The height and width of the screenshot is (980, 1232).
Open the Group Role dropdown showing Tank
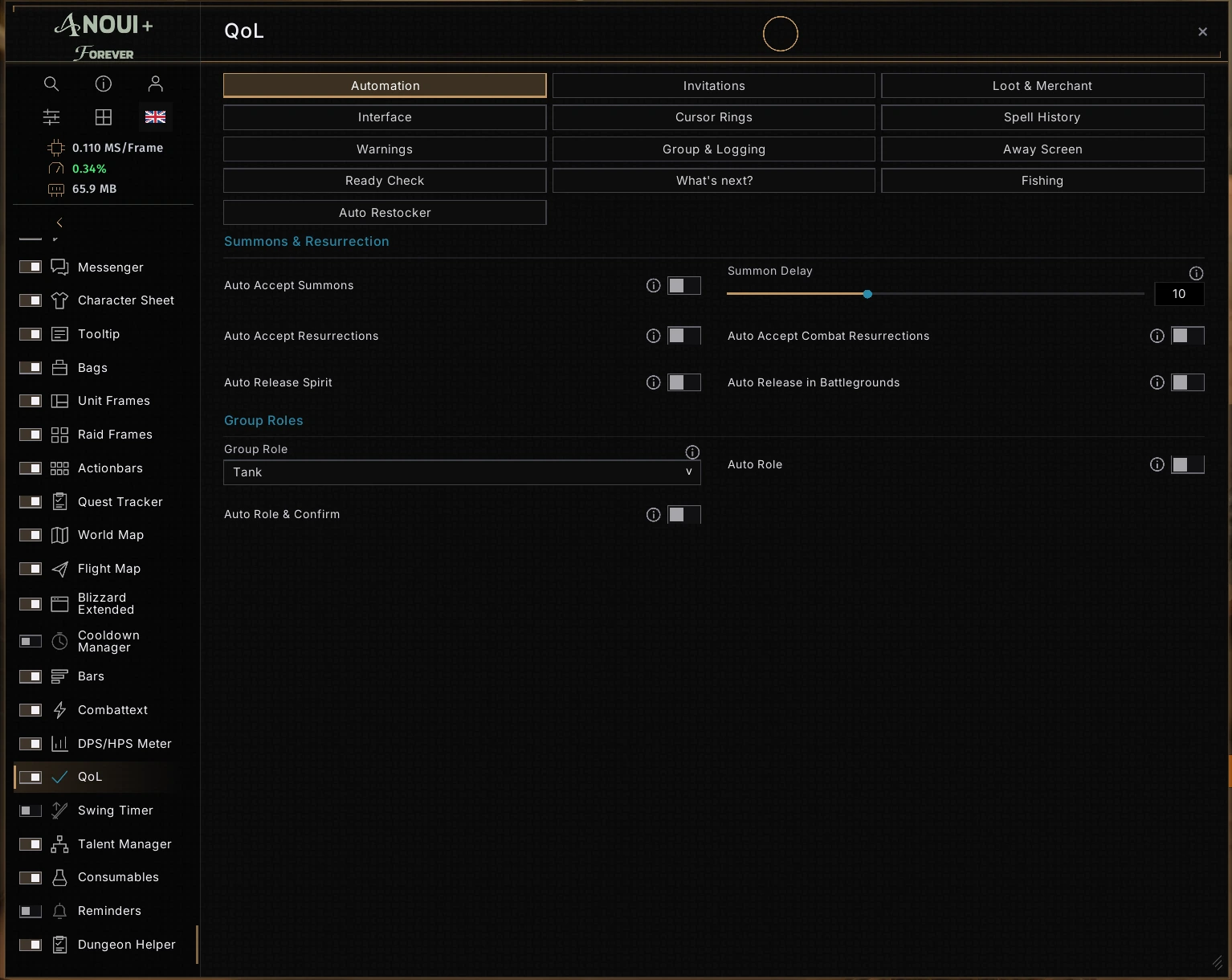(x=462, y=472)
